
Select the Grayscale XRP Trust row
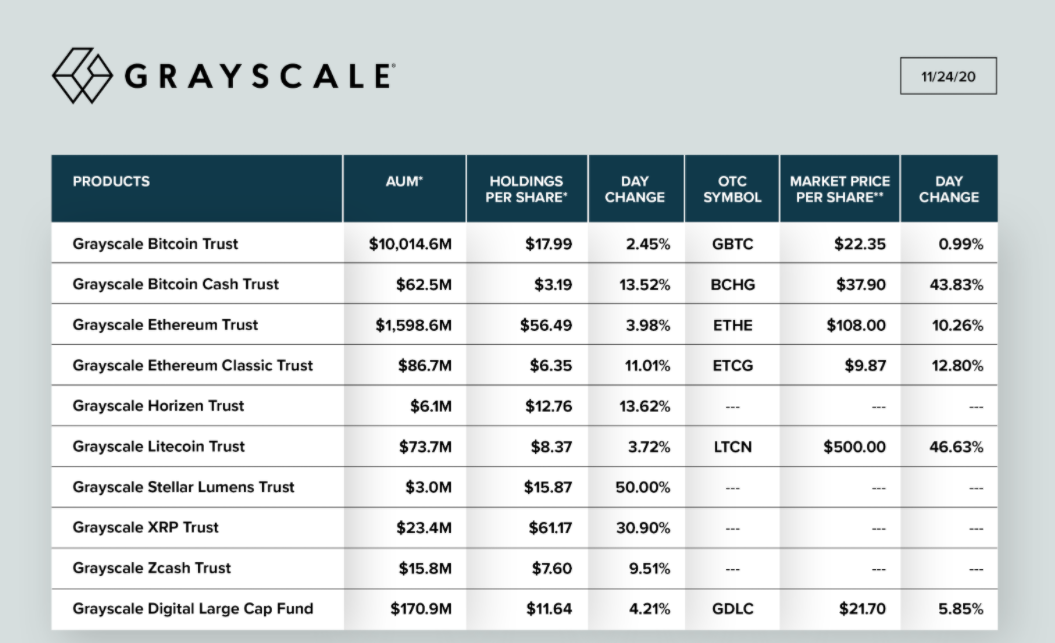[146, 527]
